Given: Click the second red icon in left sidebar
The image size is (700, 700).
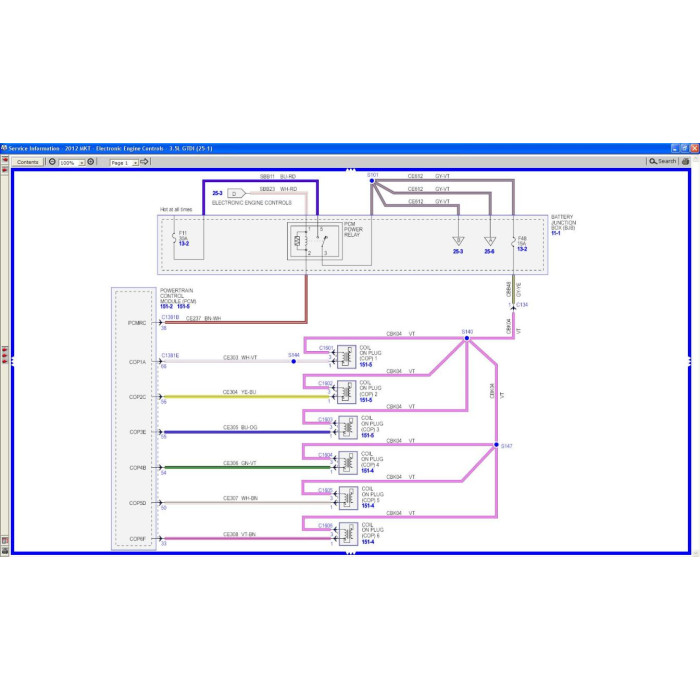Looking at the screenshot, I should [x=5, y=170].
